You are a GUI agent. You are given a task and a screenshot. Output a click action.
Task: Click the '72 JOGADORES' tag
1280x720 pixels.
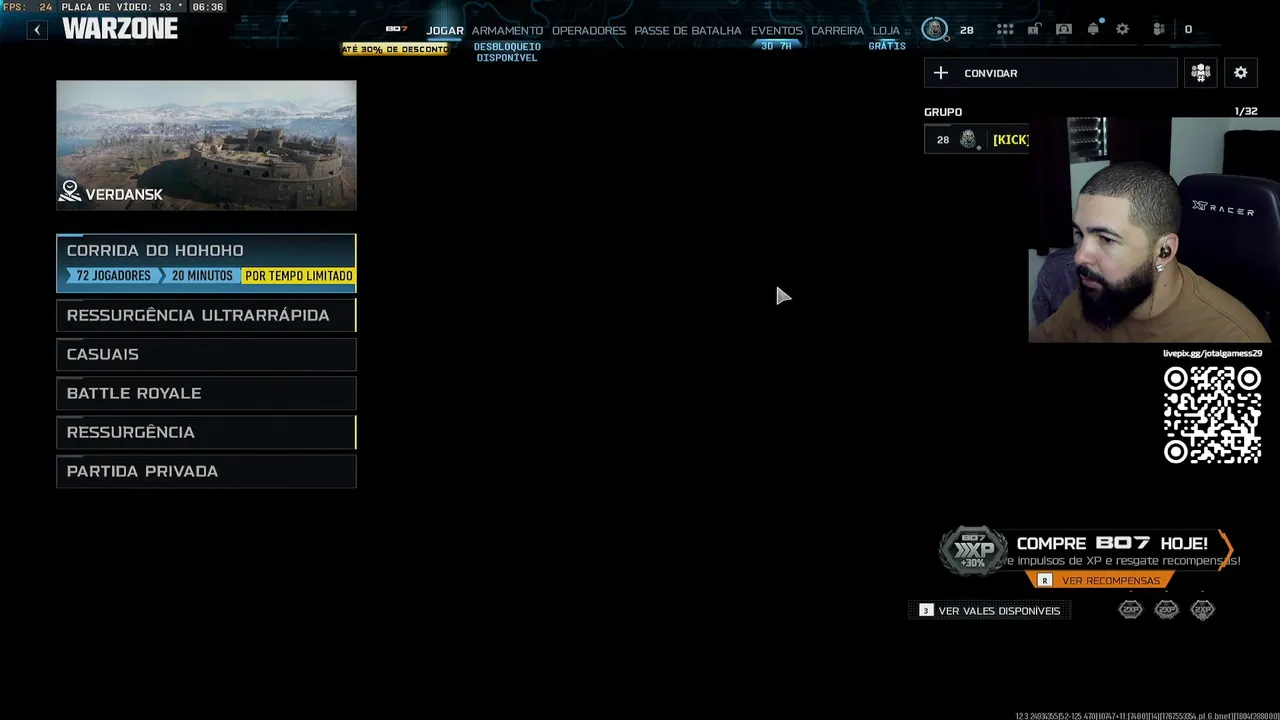pyautogui.click(x=113, y=276)
